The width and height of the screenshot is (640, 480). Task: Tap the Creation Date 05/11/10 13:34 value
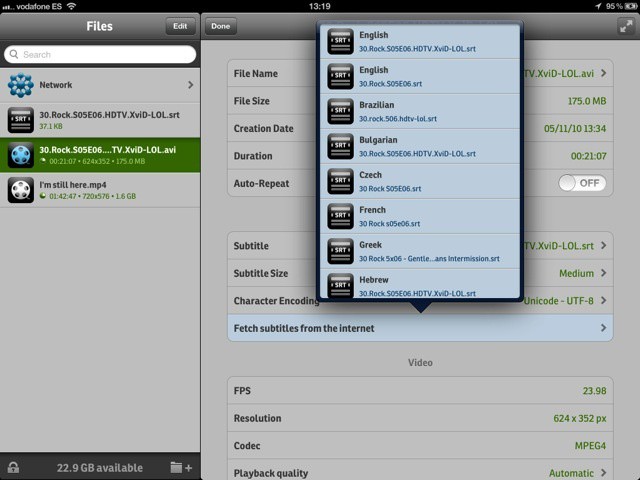575,129
